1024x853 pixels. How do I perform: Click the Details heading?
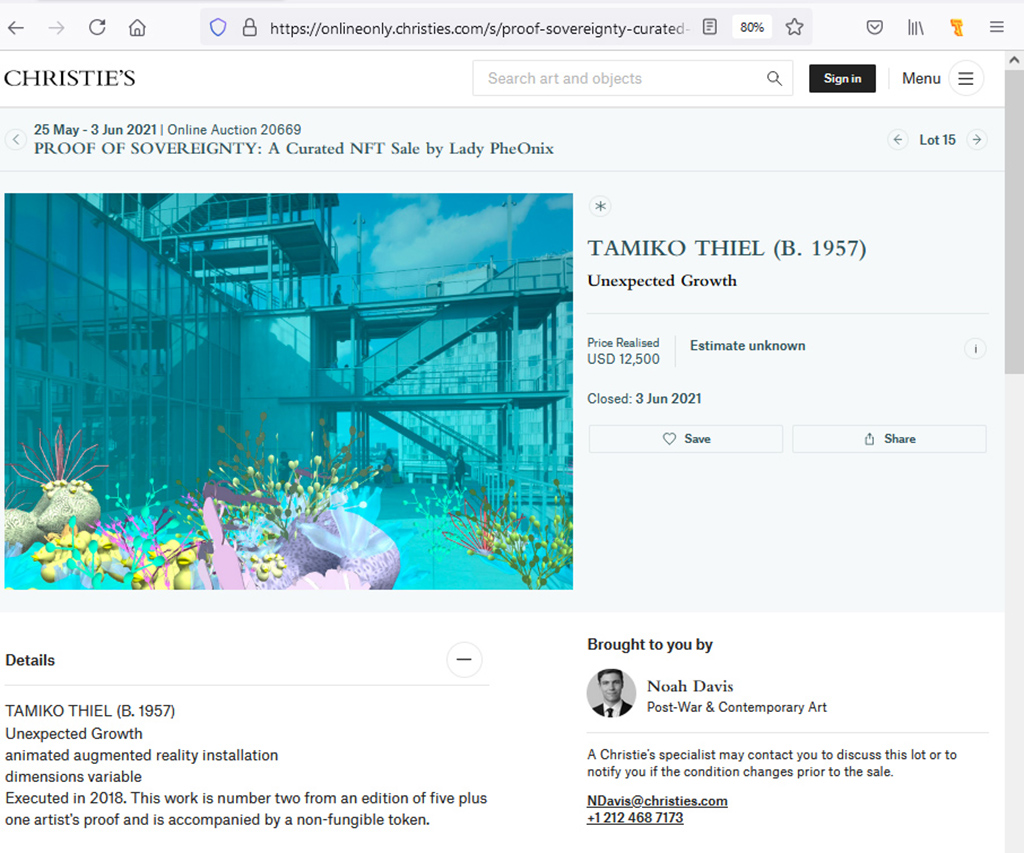[30, 660]
